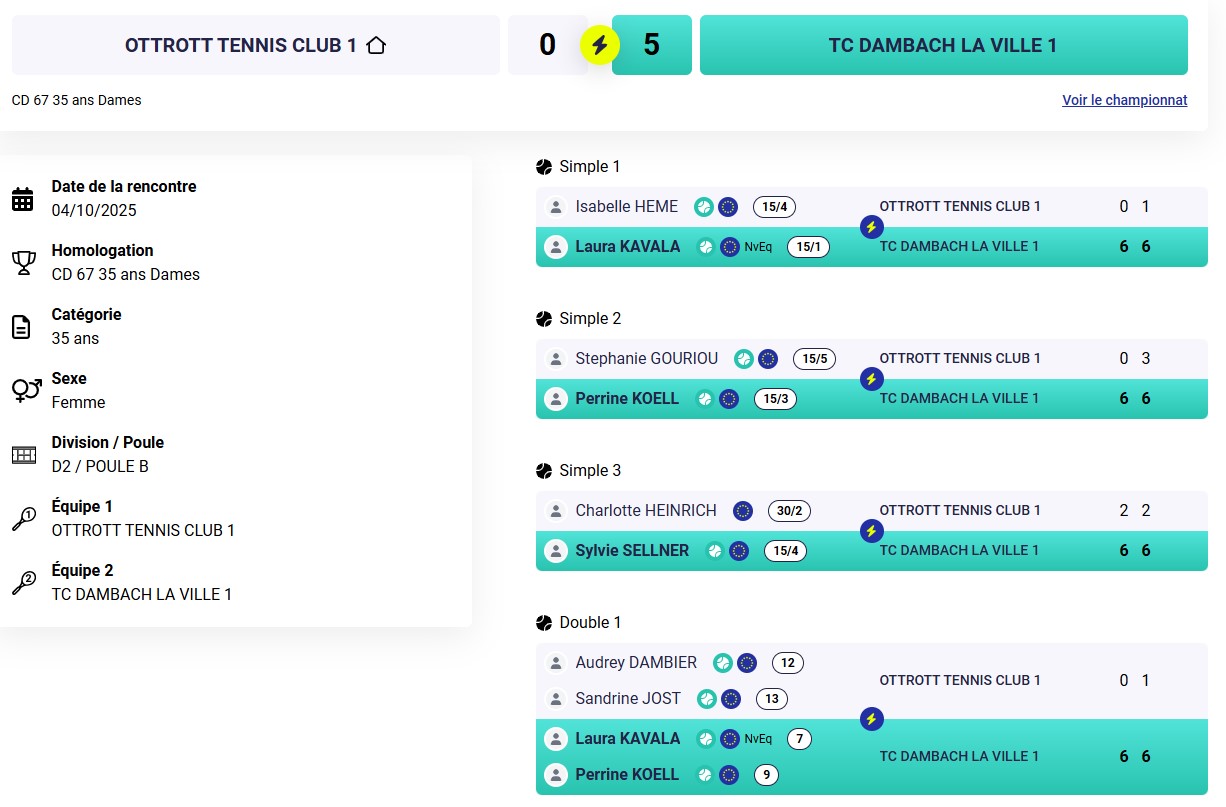Open the Voir le championnat link
Screen dimensions: 1226x807
(x=1124, y=100)
